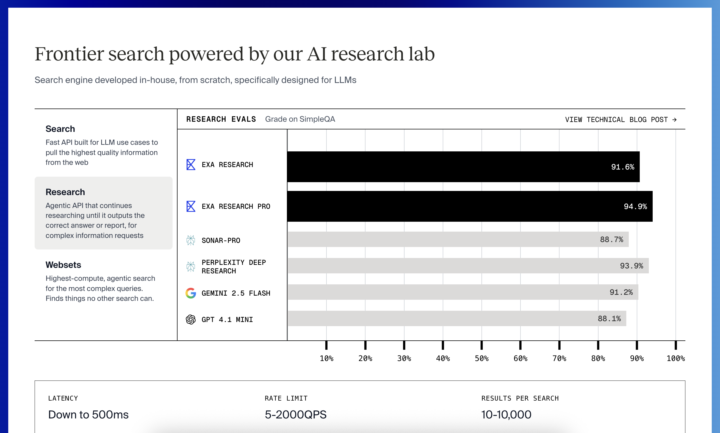Click the EXA RESEARCH PRO label
The image size is (720, 433).
point(236,207)
